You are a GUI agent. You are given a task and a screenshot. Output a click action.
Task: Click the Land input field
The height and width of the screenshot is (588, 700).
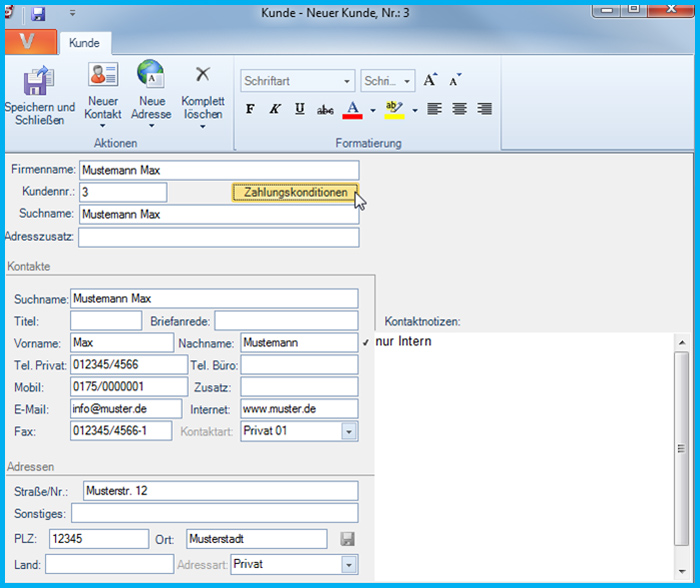tap(109, 564)
